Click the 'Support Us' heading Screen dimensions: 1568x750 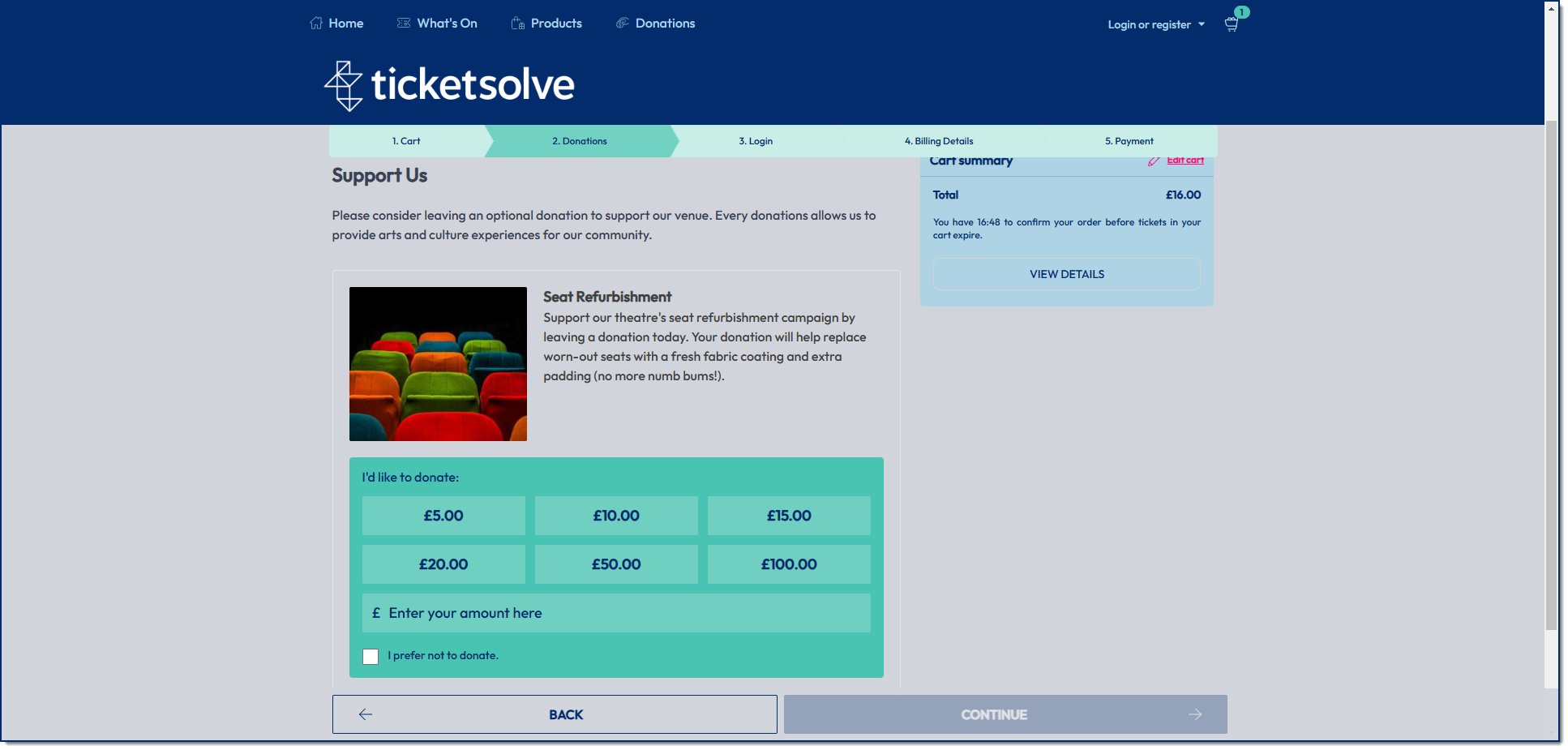tap(379, 175)
